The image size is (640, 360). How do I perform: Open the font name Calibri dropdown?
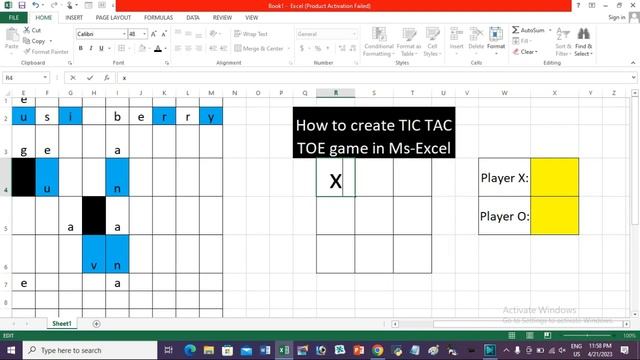click(124, 34)
